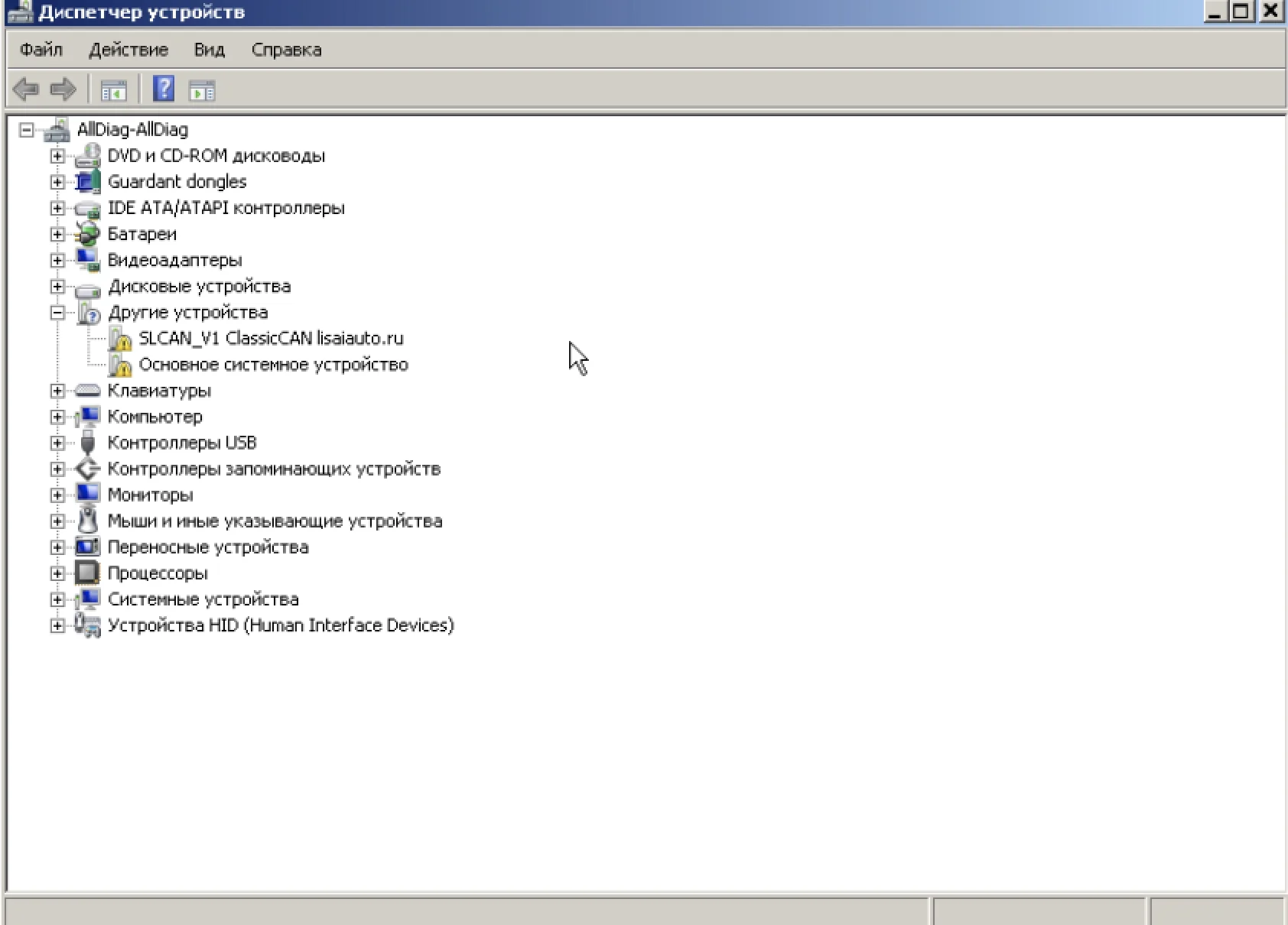This screenshot has width=1288, height=925.
Task: Select the SLCAN_V1 ClassicCAN lisaiauto.ru device
Action: [271, 339]
